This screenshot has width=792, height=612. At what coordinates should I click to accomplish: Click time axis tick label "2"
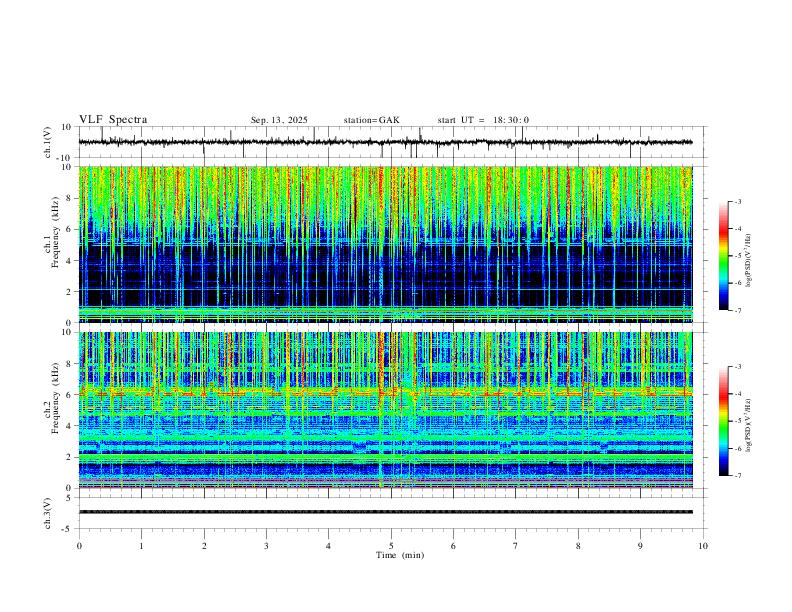pyautogui.click(x=204, y=546)
